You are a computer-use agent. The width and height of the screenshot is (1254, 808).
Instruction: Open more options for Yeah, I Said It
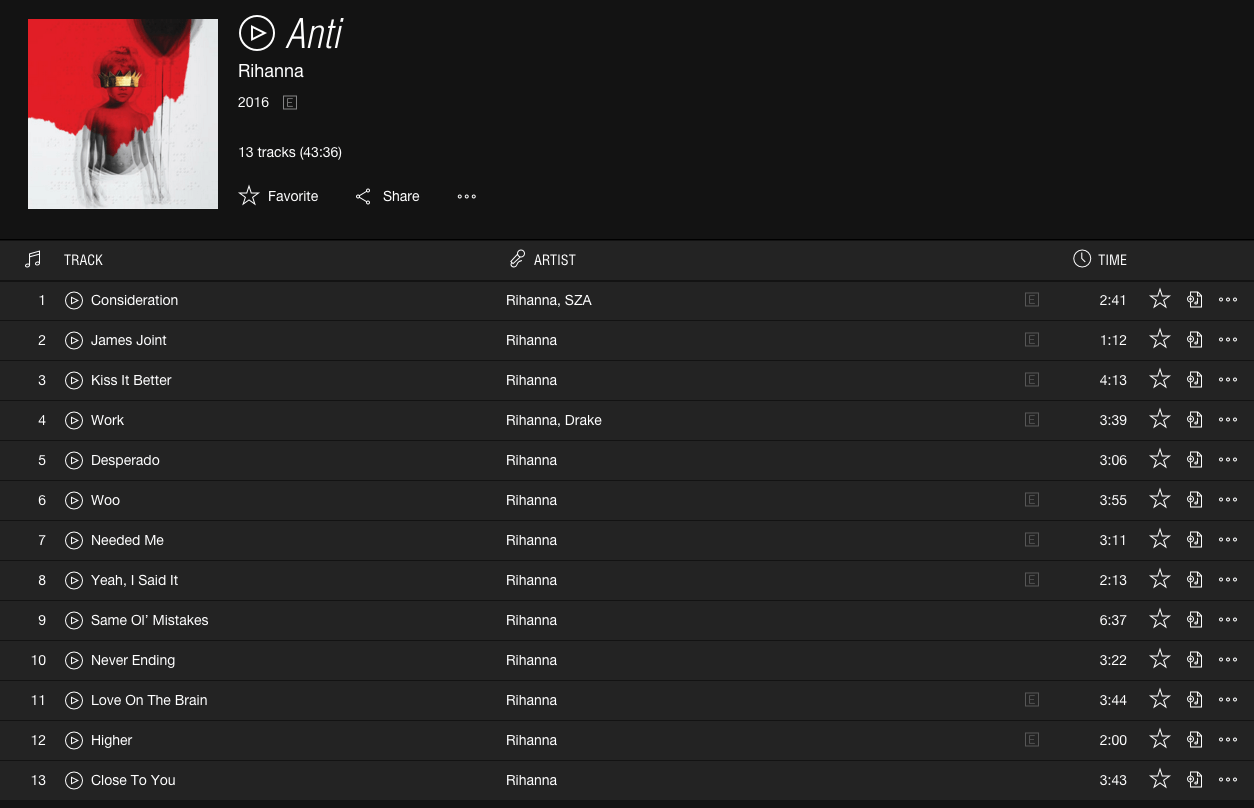[1228, 580]
